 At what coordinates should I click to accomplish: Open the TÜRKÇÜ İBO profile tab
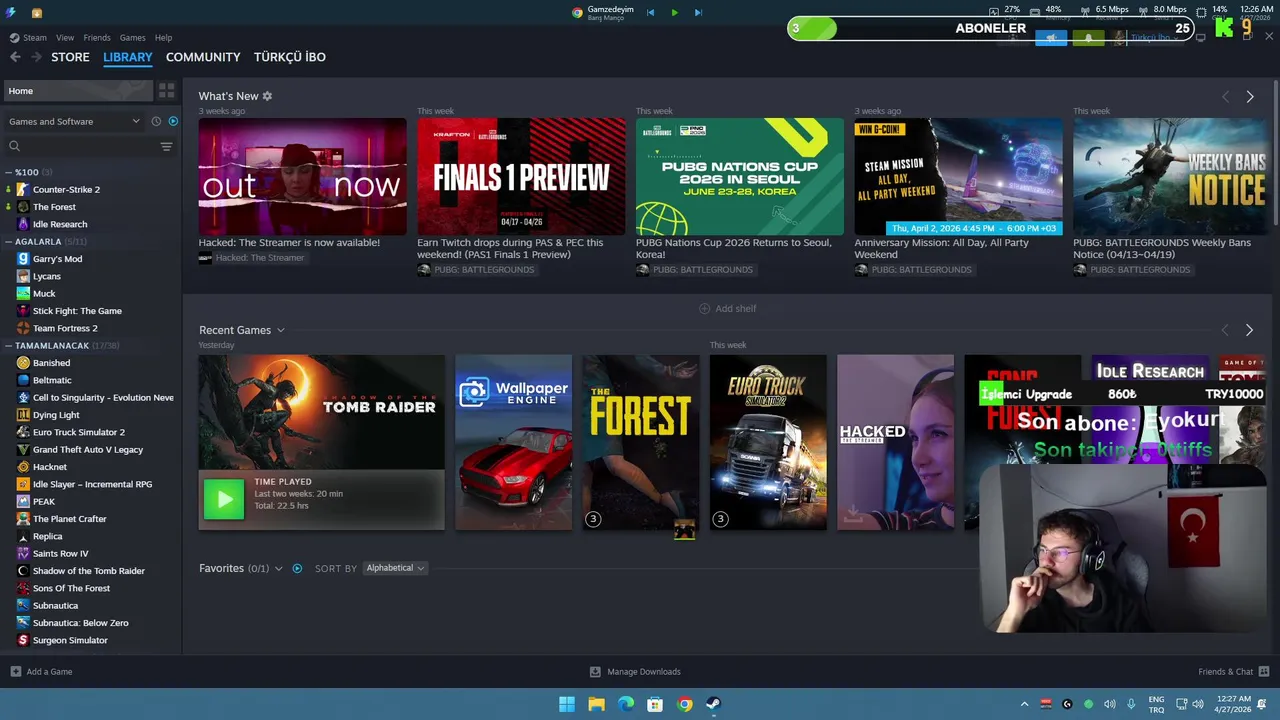tap(289, 57)
